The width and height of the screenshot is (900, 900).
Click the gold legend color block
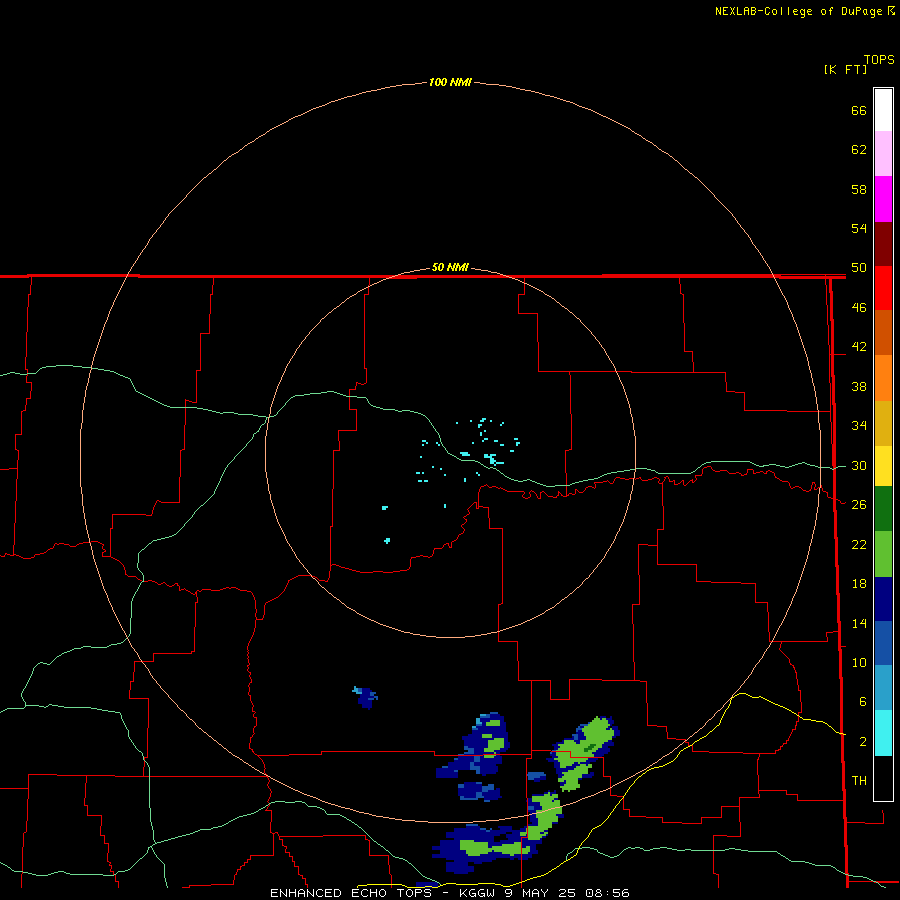[883, 423]
